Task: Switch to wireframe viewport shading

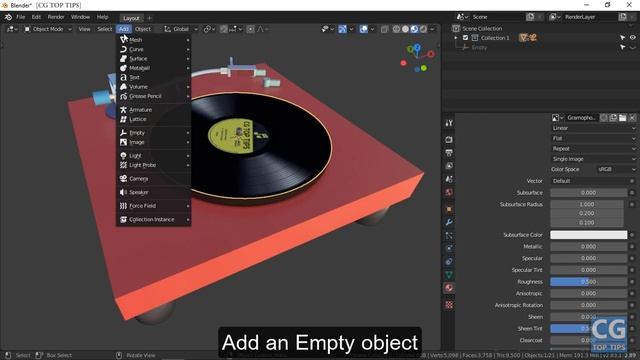Action: pyautogui.click(x=396, y=29)
